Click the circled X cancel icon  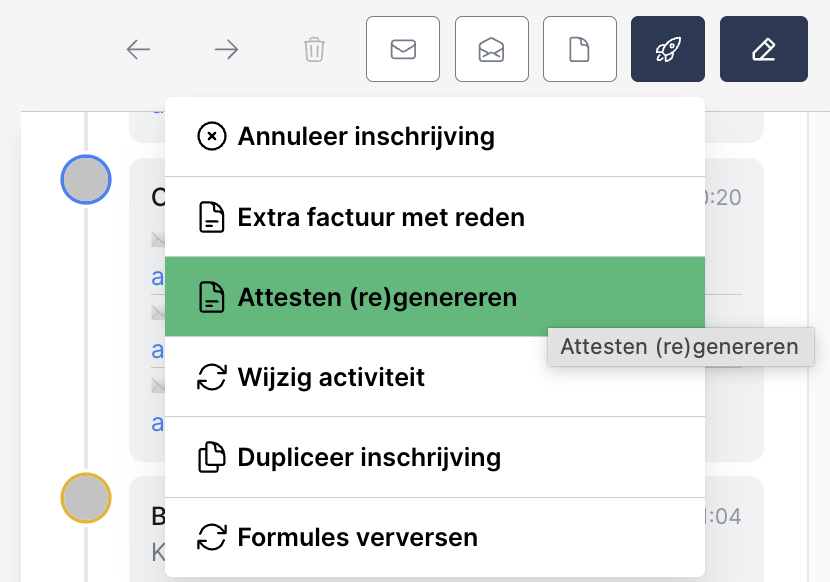[212, 136]
